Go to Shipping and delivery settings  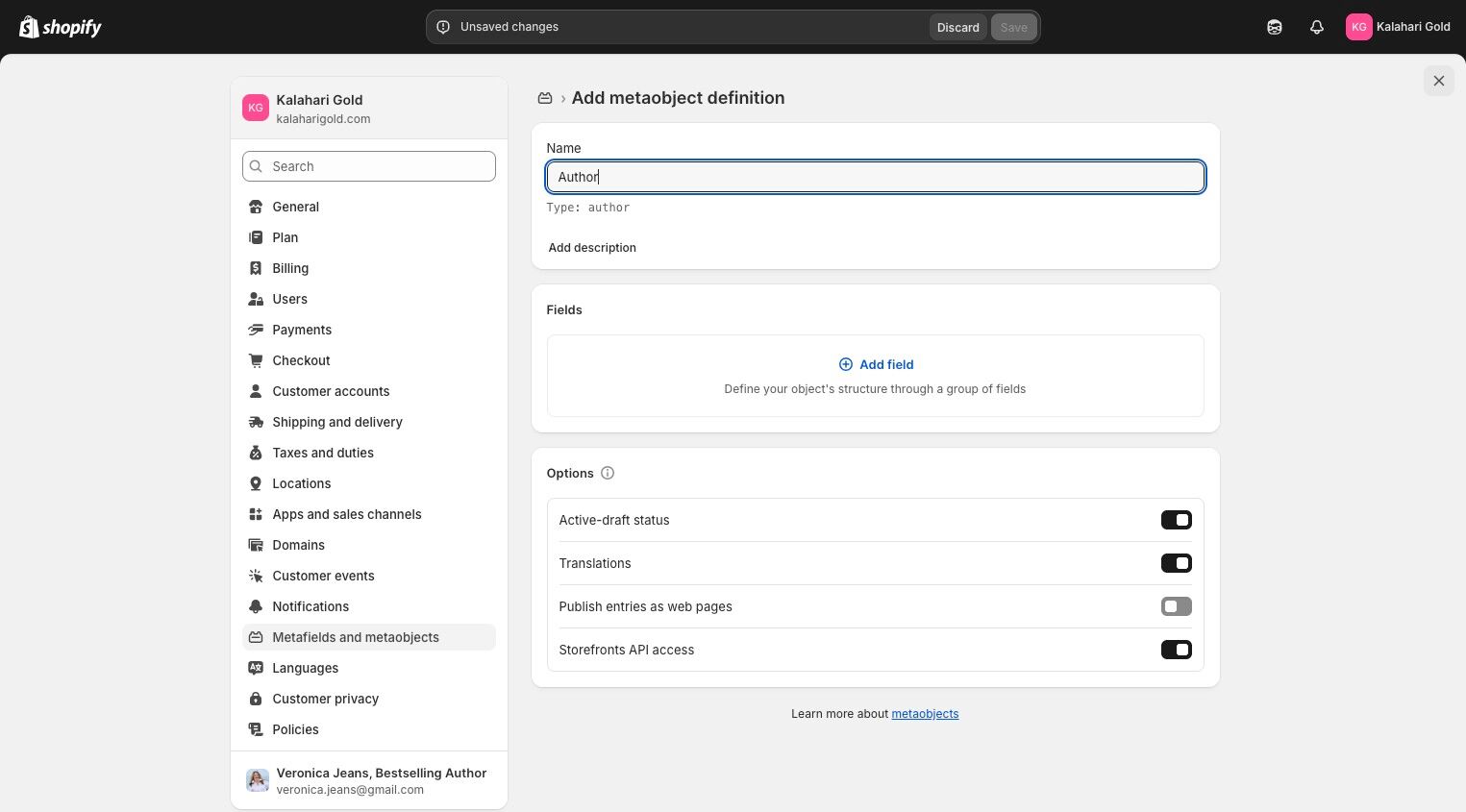tap(337, 422)
